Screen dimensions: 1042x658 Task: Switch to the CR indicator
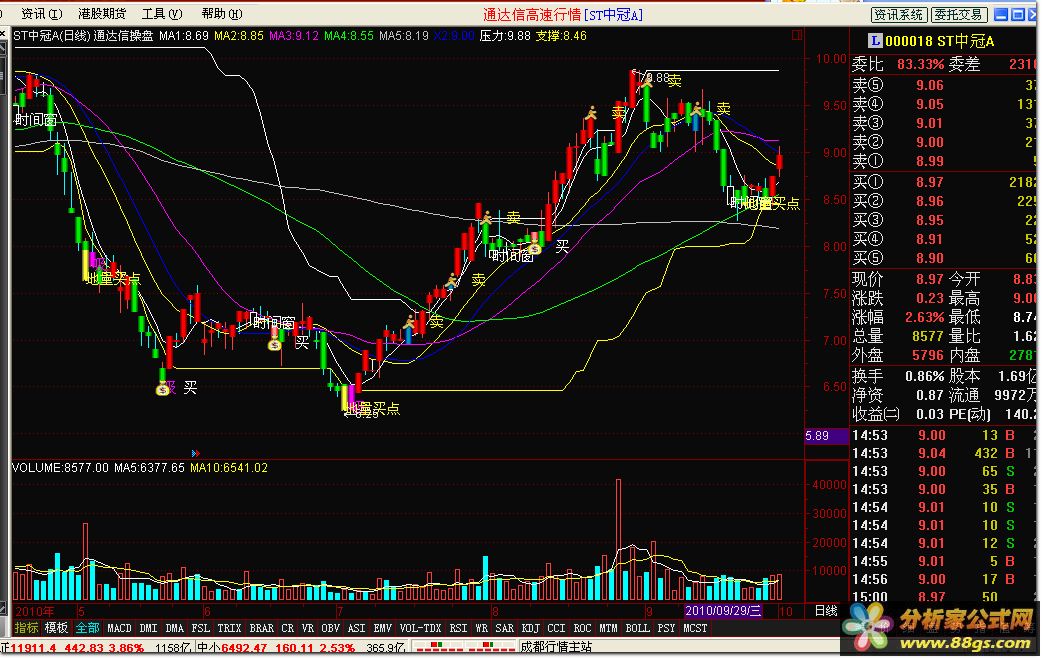(x=288, y=628)
